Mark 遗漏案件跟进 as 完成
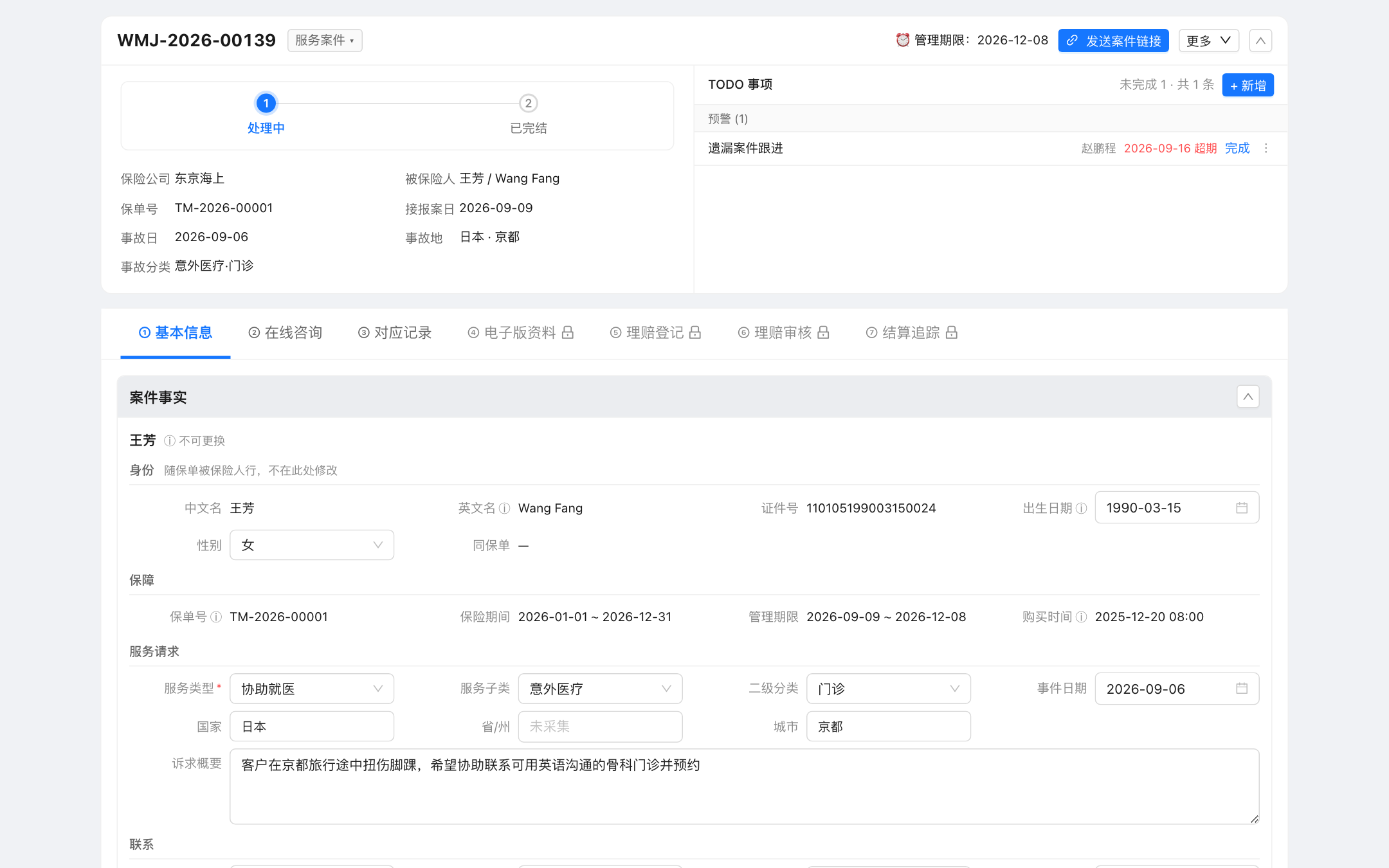Viewport: 1389px width, 868px height. [x=1237, y=148]
